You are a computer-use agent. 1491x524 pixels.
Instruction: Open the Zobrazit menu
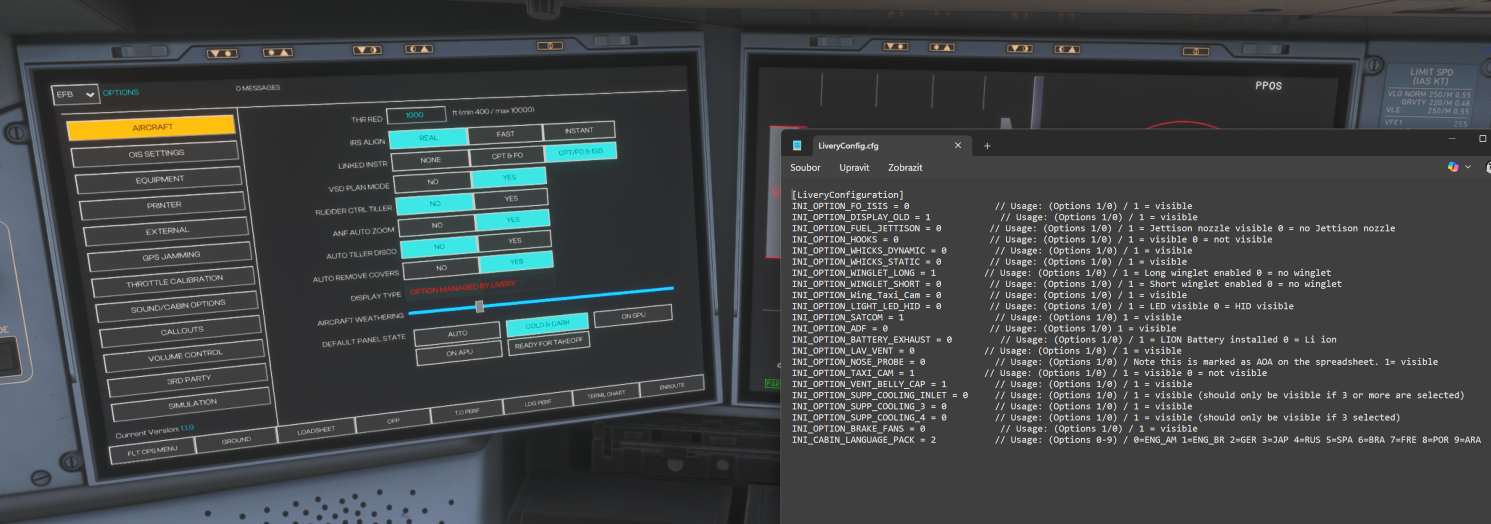[x=904, y=168]
